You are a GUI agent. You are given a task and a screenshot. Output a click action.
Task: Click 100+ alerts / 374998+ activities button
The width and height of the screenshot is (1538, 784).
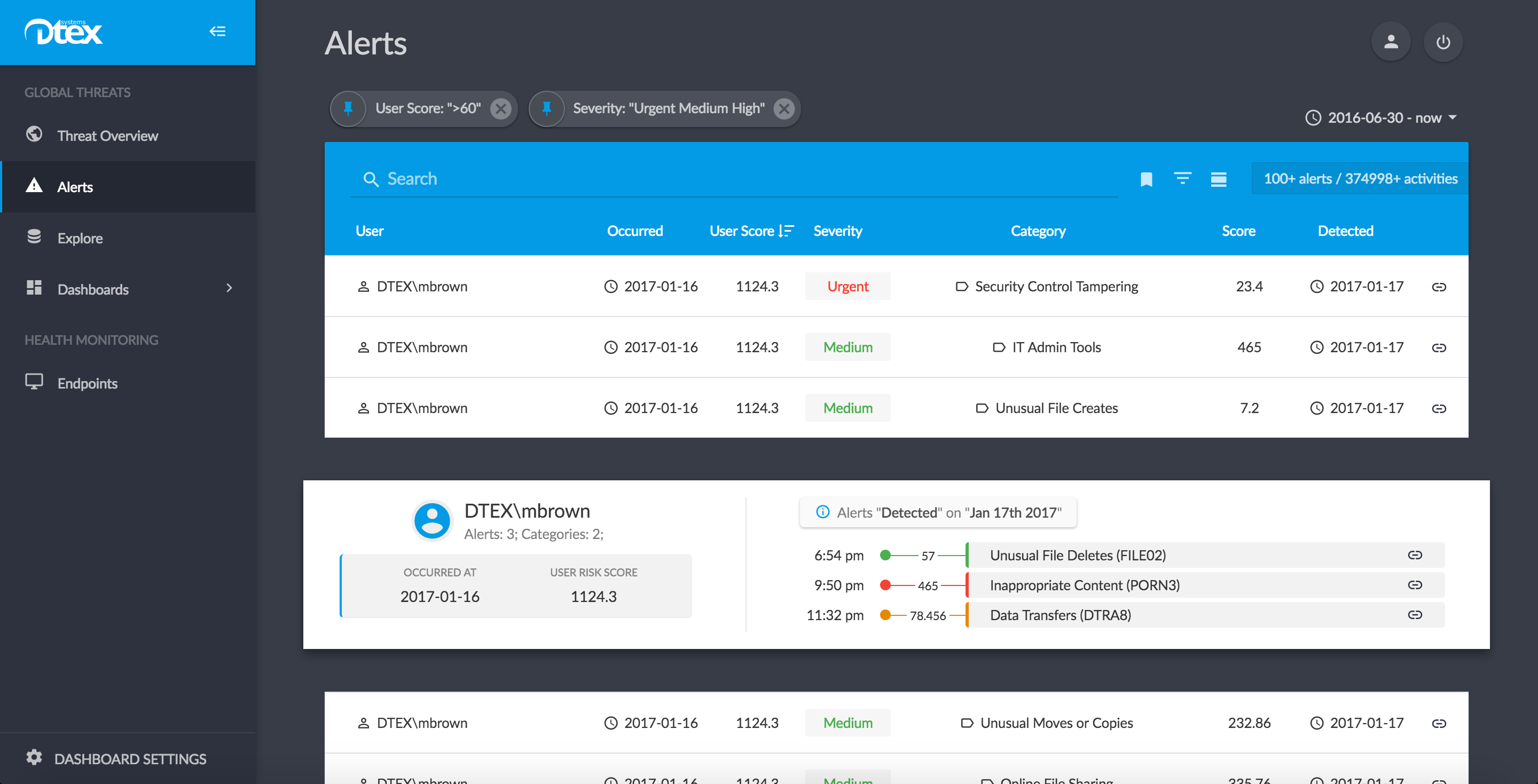click(x=1360, y=178)
